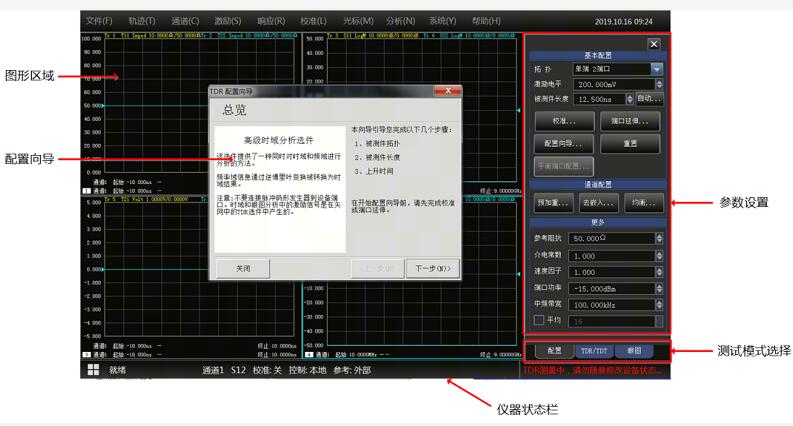Click the 速度因子 1.000 field

point(612,272)
